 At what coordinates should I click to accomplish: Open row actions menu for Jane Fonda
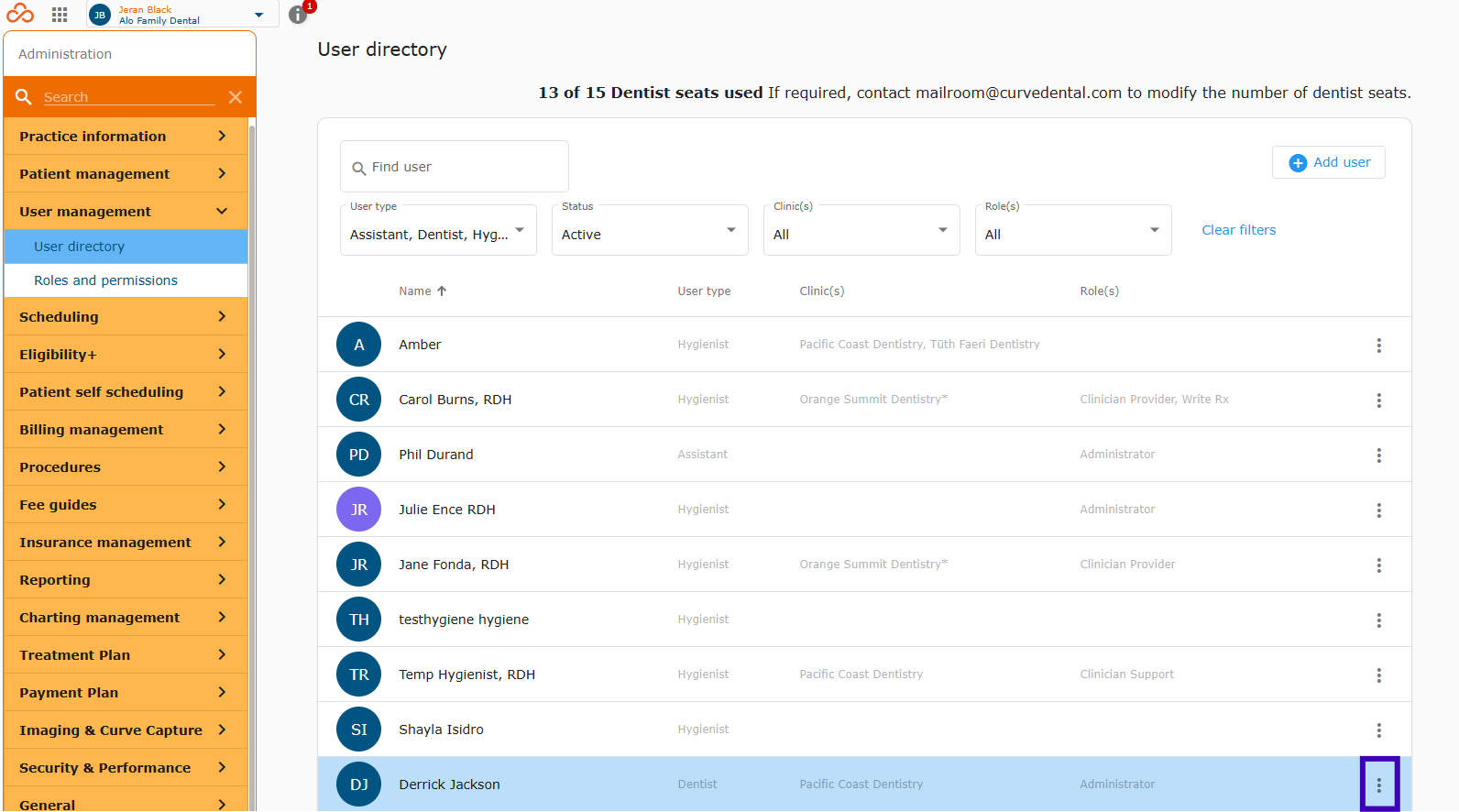pos(1378,565)
